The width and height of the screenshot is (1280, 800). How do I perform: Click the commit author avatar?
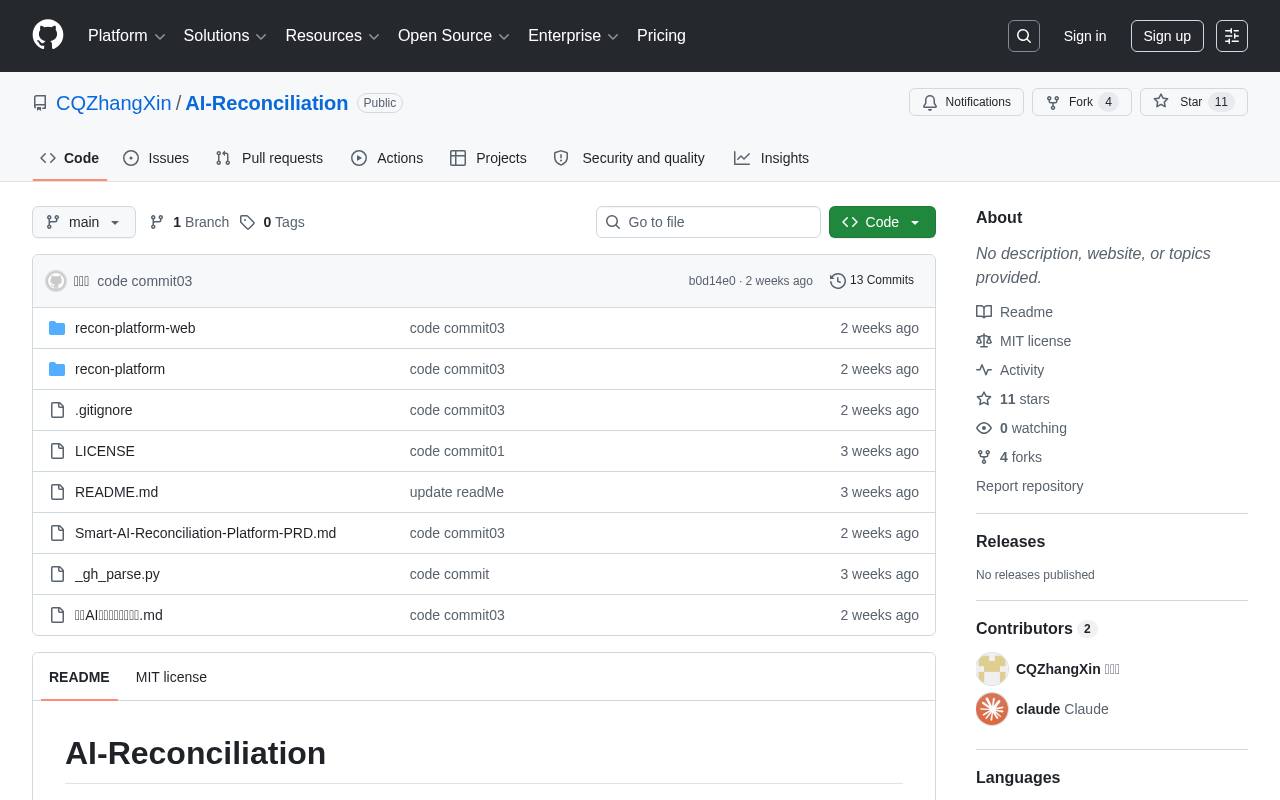coord(56,281)
